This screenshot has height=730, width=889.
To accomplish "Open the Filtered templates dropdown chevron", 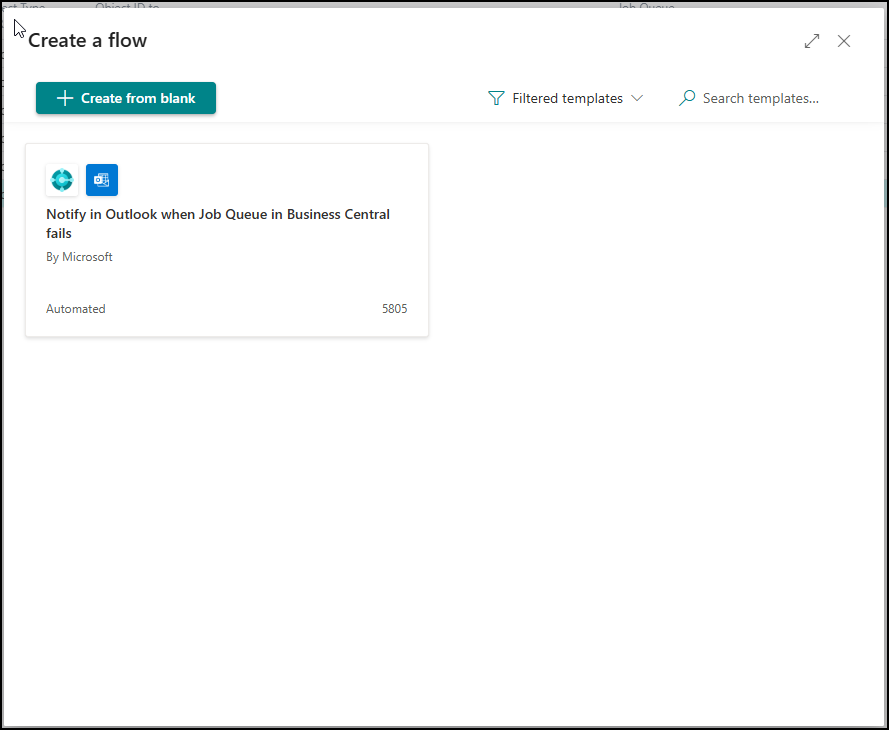I will (638, 98).
